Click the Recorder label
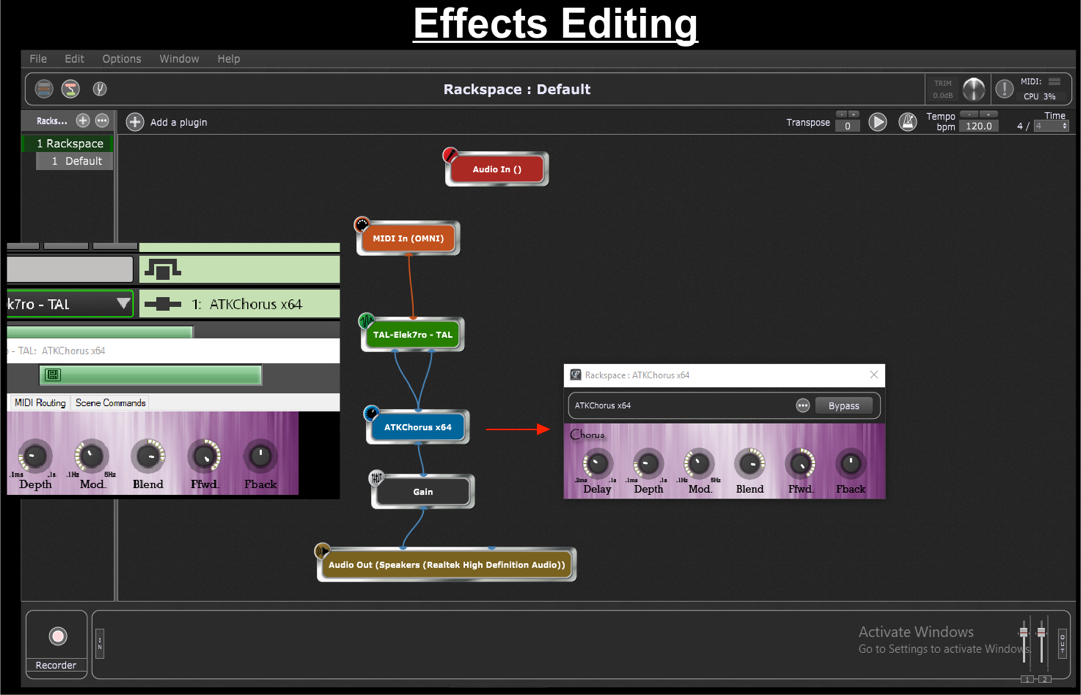The width and height of the screenshot is (1081, 695). pyautogui.click(x=56, y=665)
